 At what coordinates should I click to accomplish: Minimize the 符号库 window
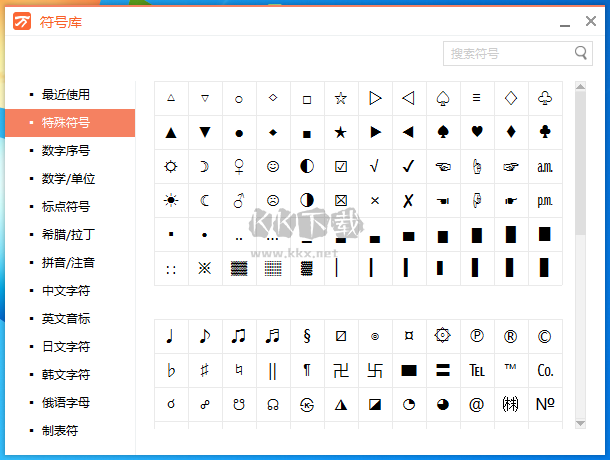coord(565,24)
